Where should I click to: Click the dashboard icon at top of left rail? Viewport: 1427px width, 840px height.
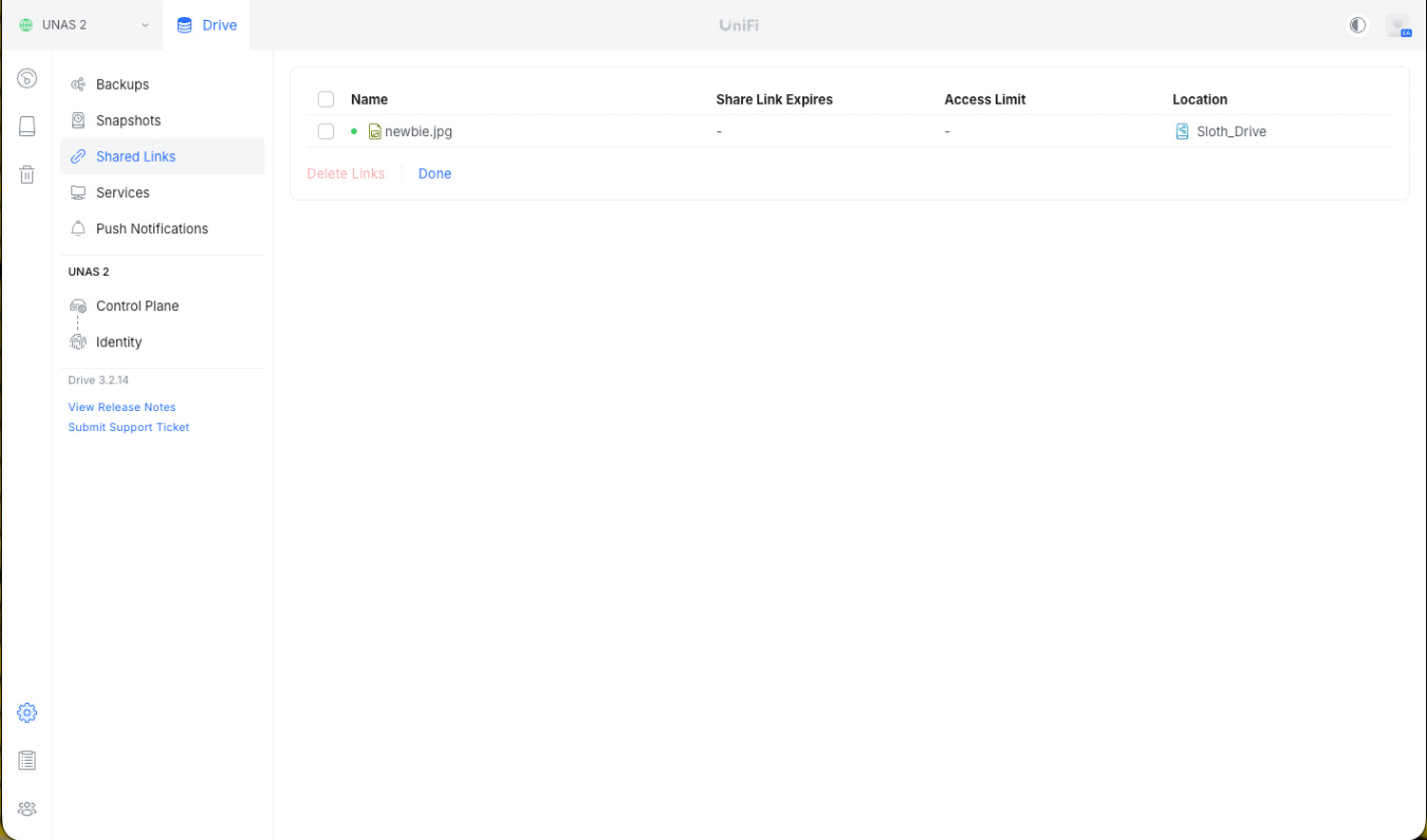[x=27, y=79]
